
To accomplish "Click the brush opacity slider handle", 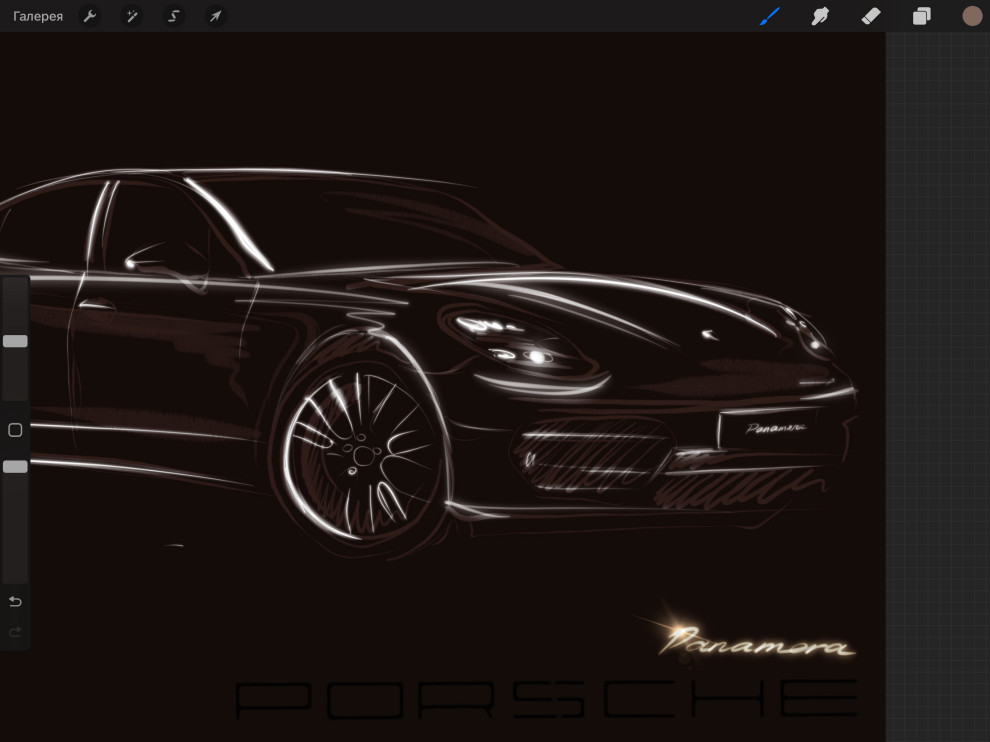I will (15, 466).
